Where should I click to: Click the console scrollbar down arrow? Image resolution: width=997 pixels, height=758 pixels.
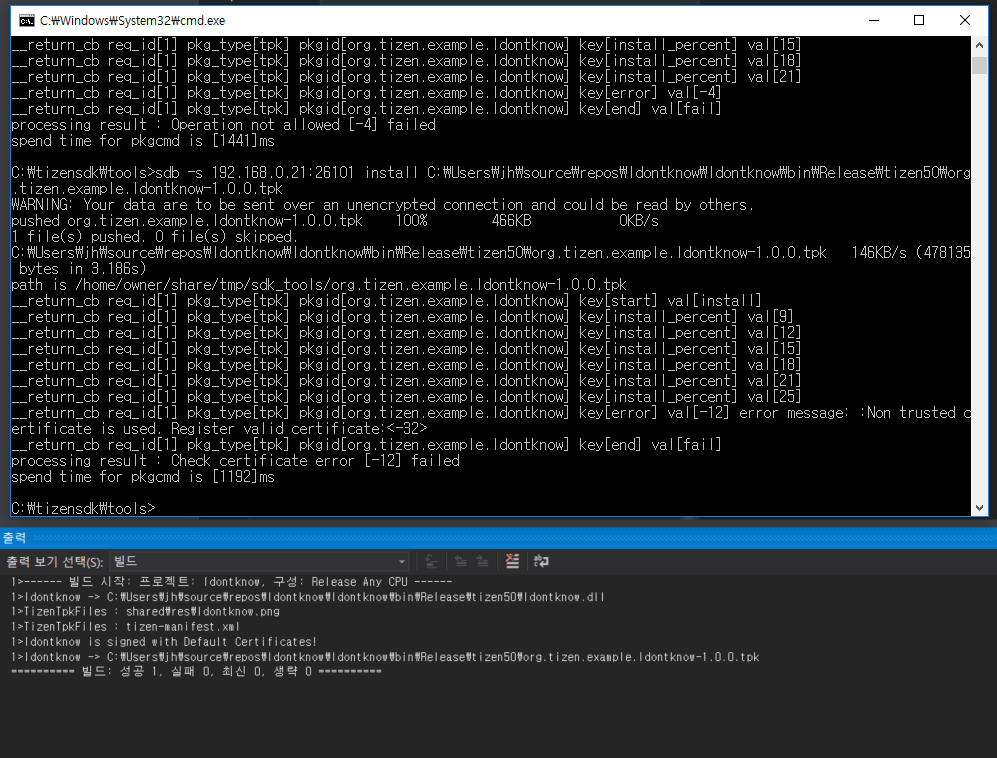(979, 508)
